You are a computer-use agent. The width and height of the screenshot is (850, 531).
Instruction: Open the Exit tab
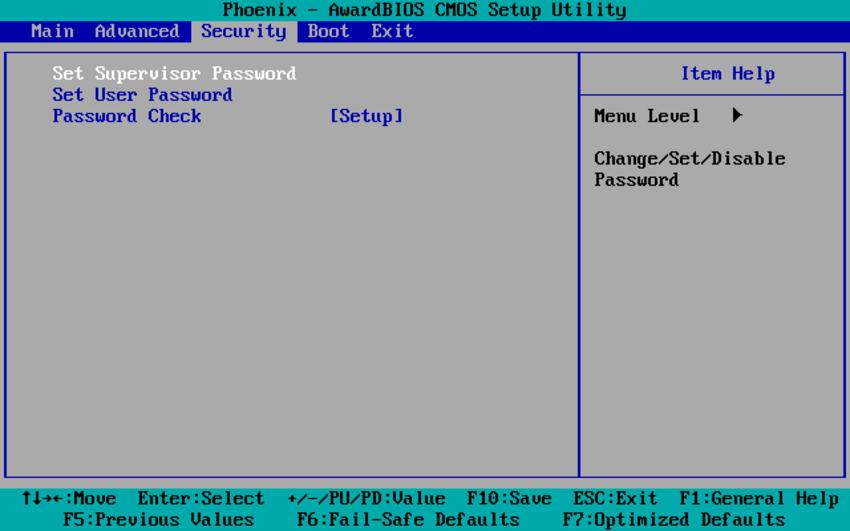[392, 31]
